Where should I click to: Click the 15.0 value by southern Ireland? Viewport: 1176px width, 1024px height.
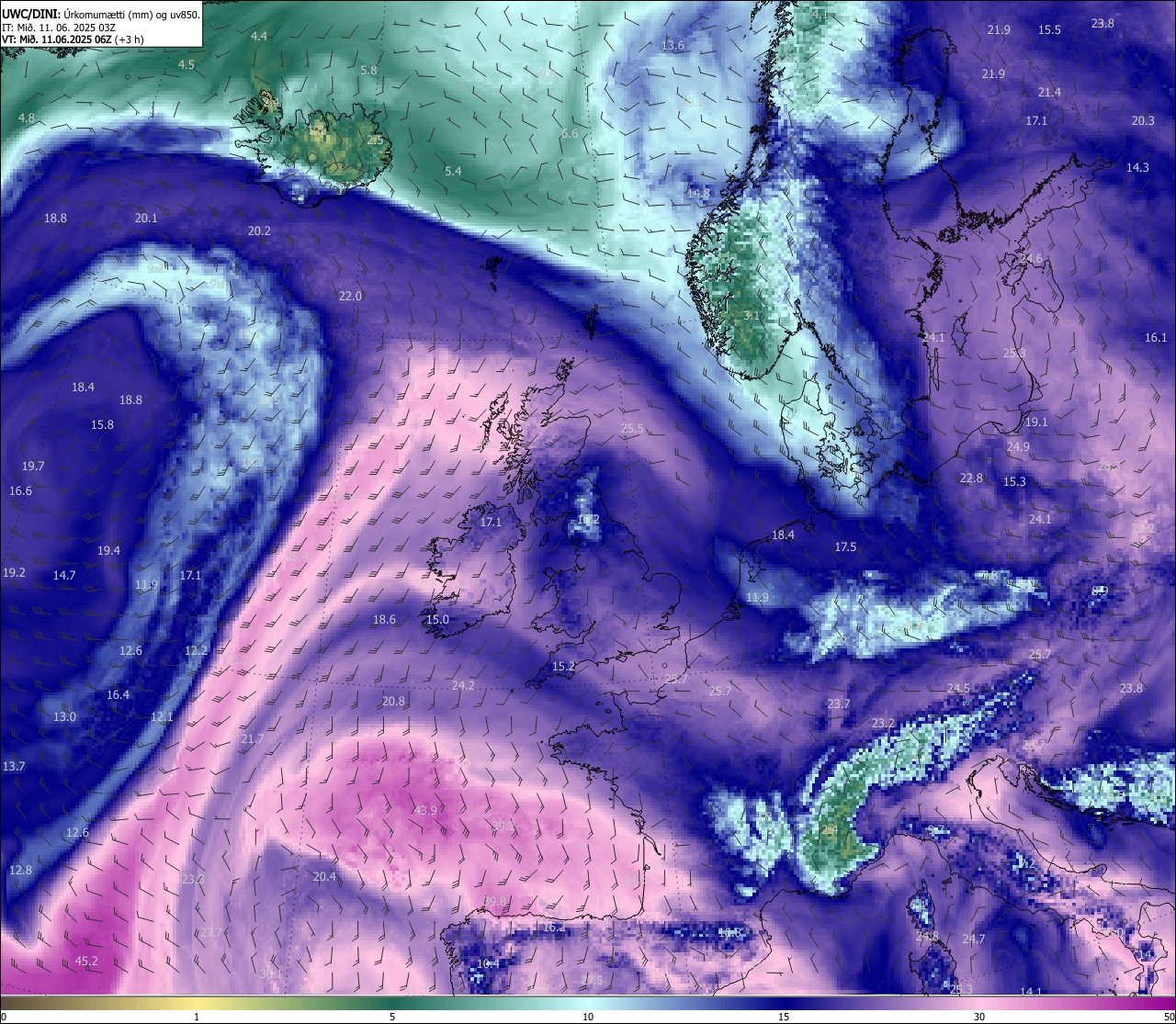[x=438, y=619]
